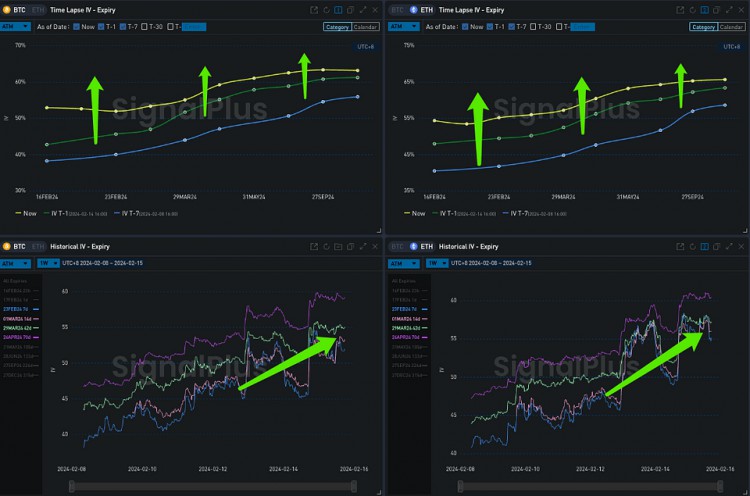The height and width of the screenshot is (496, 750).
Task: Toggle 01MAR24 14d expiry in BTC Historical list
Action: 21,319
